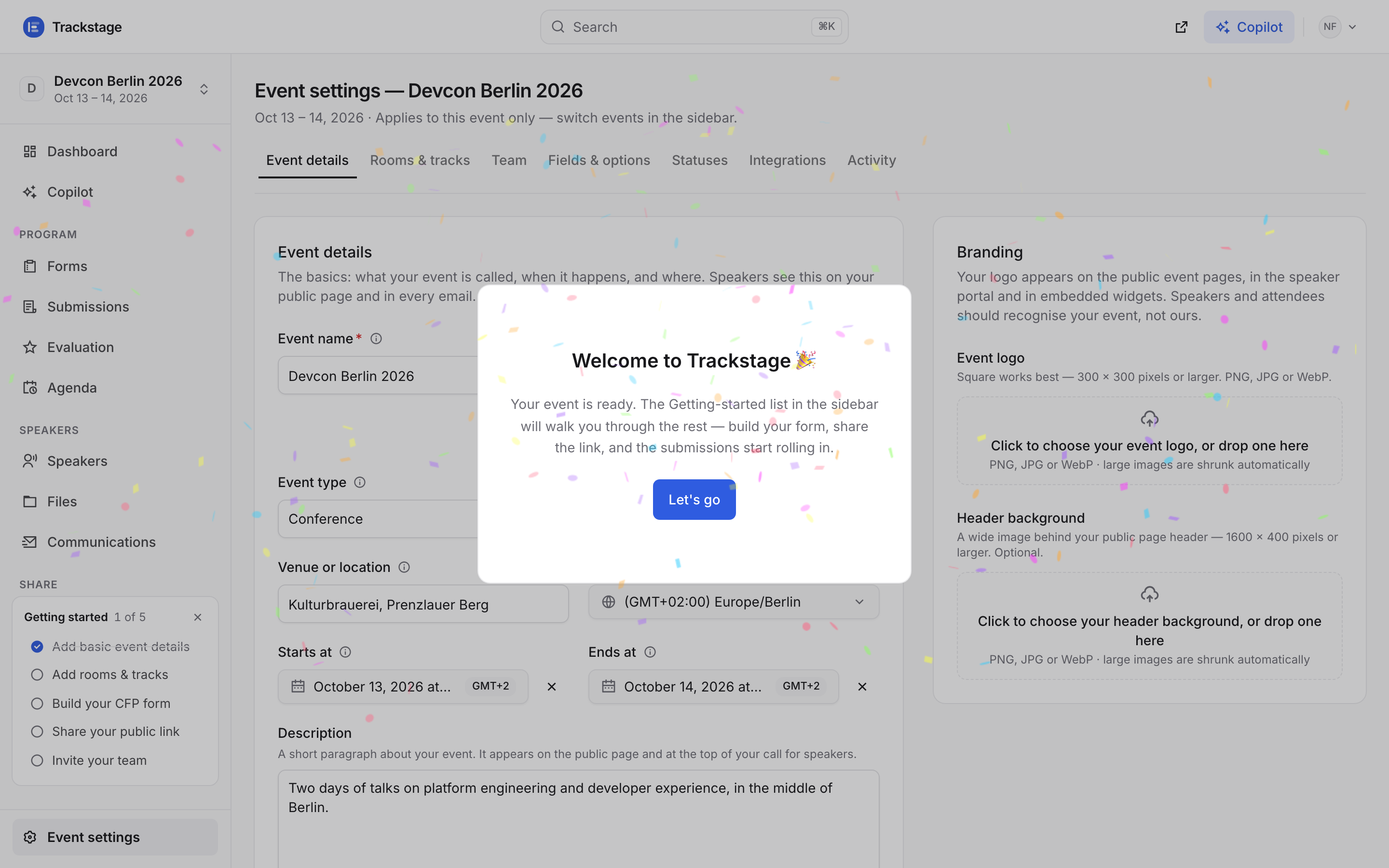Screen dimensions: 1389x868
Task: Click the Description text area
Action: (579, 819)
